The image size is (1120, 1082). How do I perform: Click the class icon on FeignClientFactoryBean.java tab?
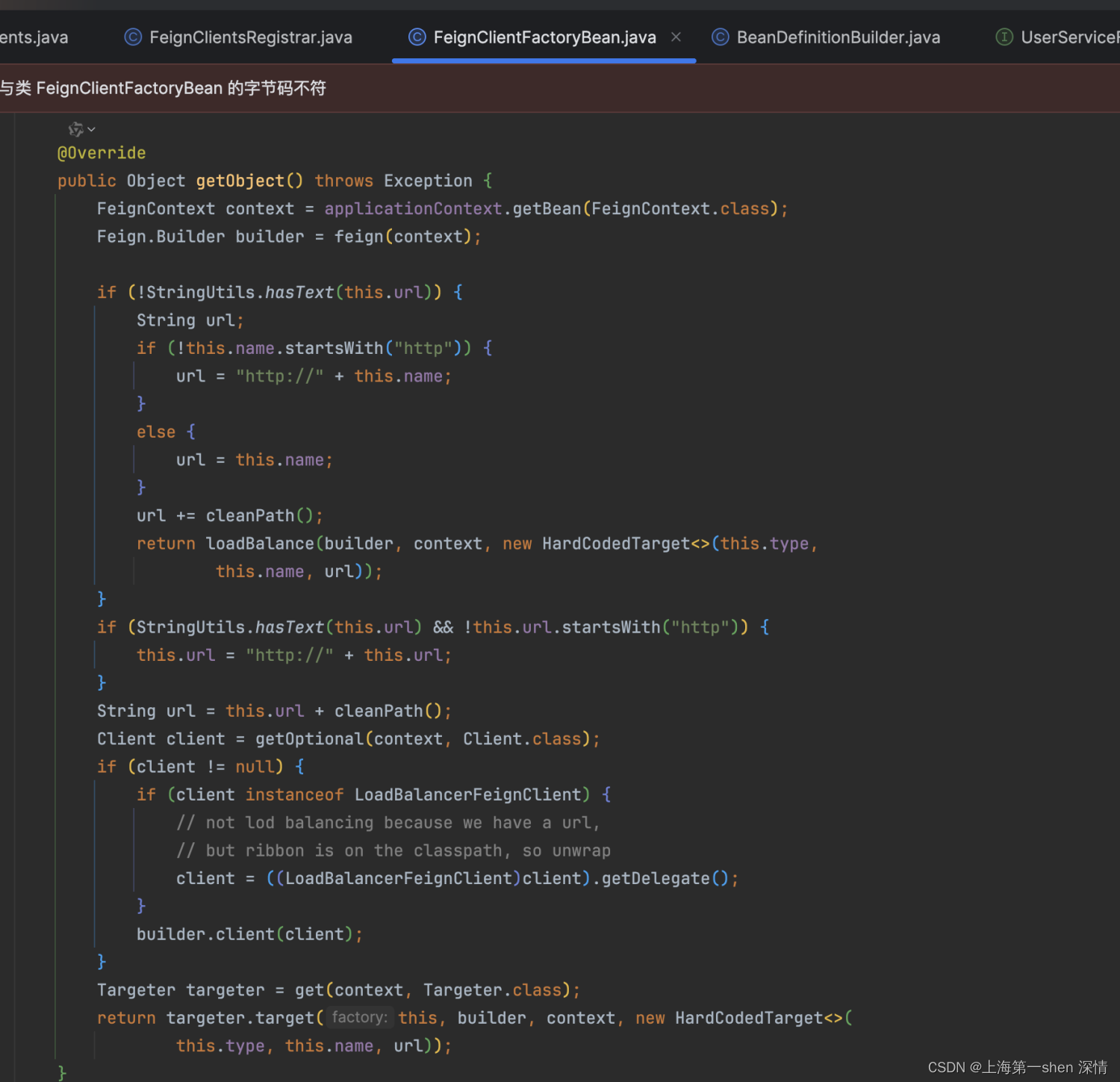click(417, 37)
